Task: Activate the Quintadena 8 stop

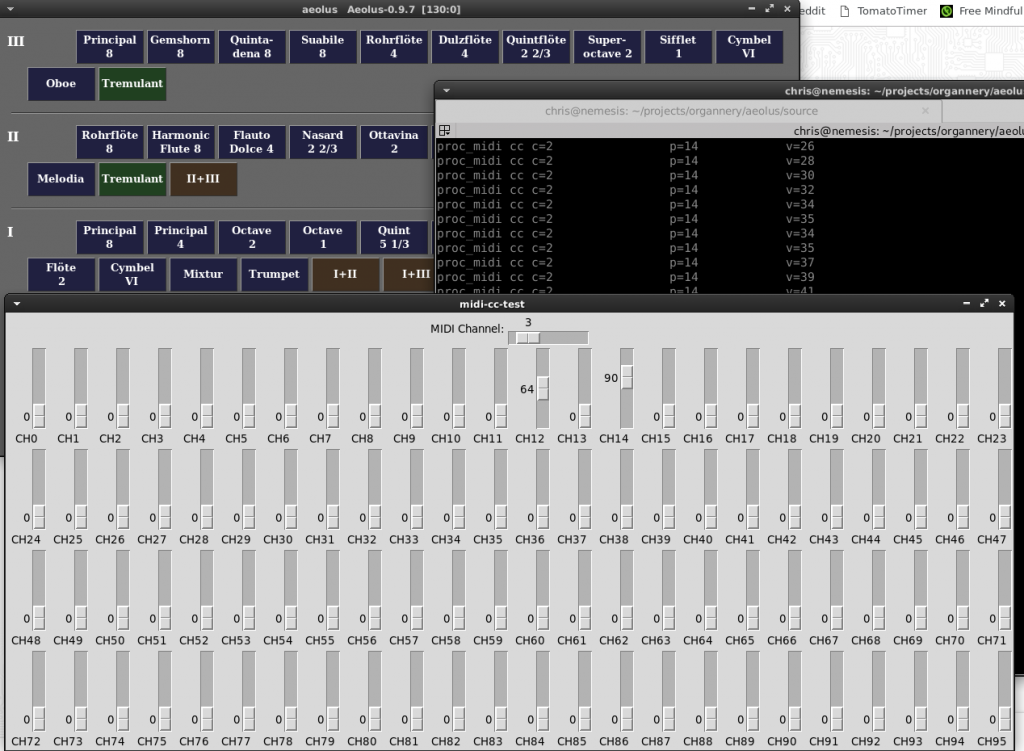Action: pos(252,45)
